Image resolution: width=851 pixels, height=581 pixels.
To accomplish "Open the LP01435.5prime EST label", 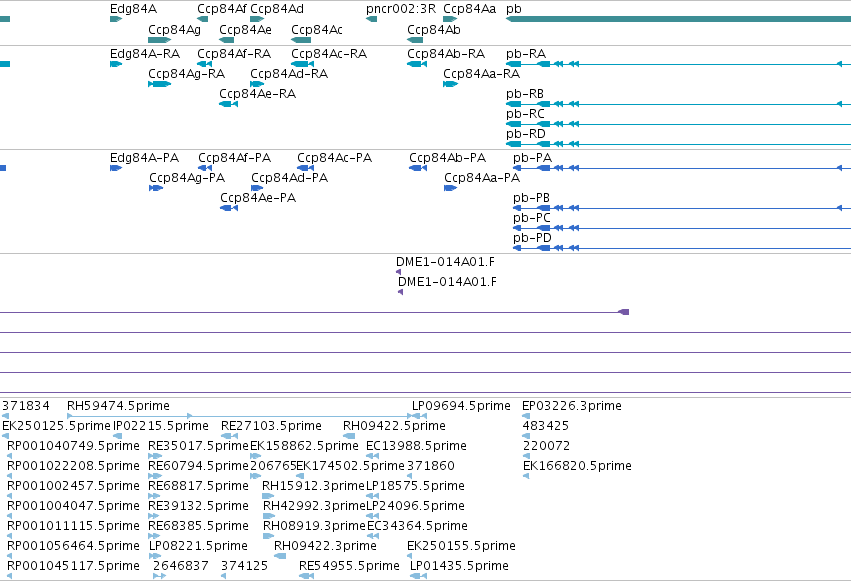I will pyautogui.click(x=459, y=567).
